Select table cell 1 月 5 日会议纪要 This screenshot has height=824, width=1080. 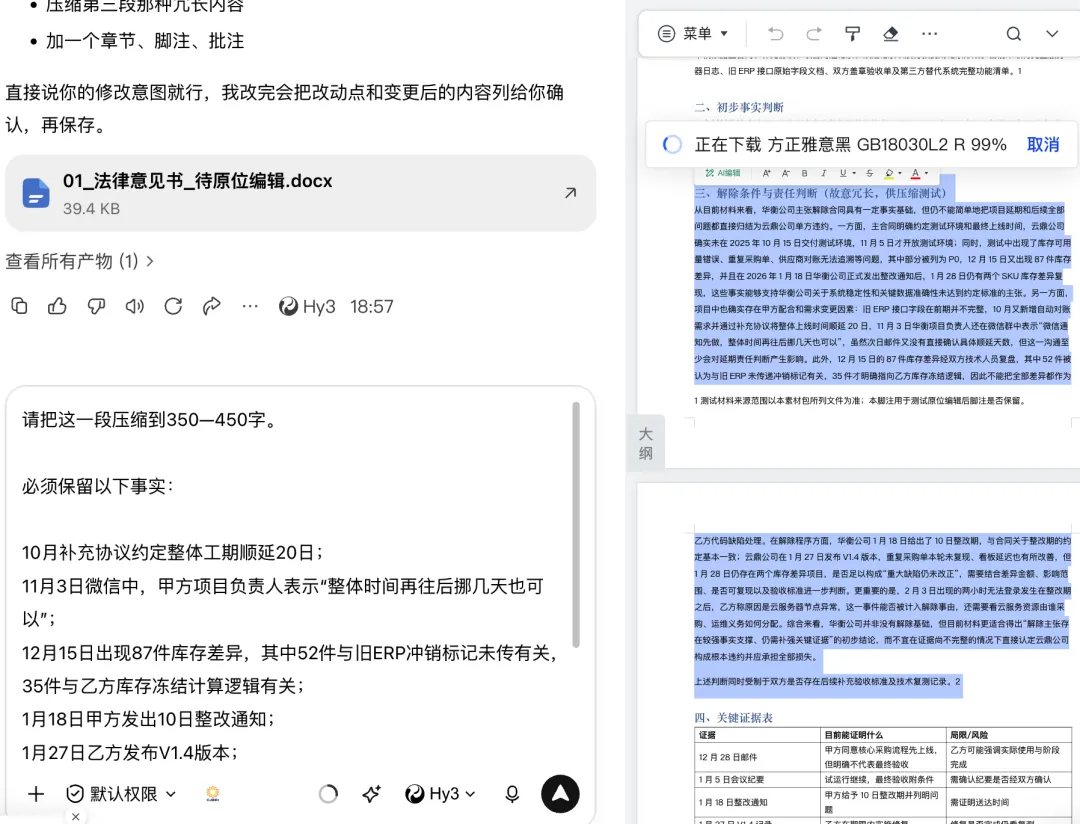click(758, 779)
